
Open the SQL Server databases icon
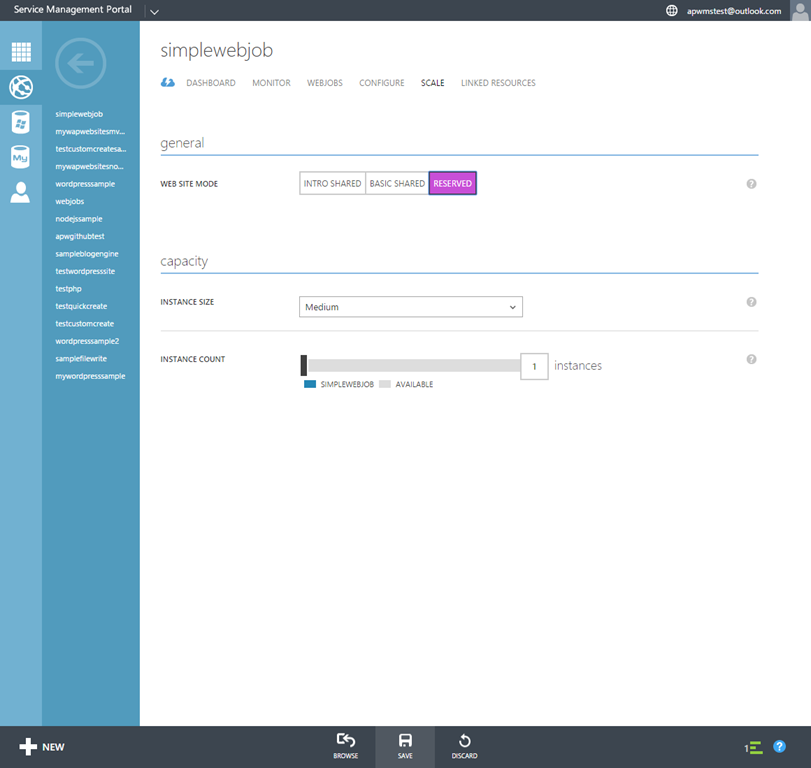21,122
